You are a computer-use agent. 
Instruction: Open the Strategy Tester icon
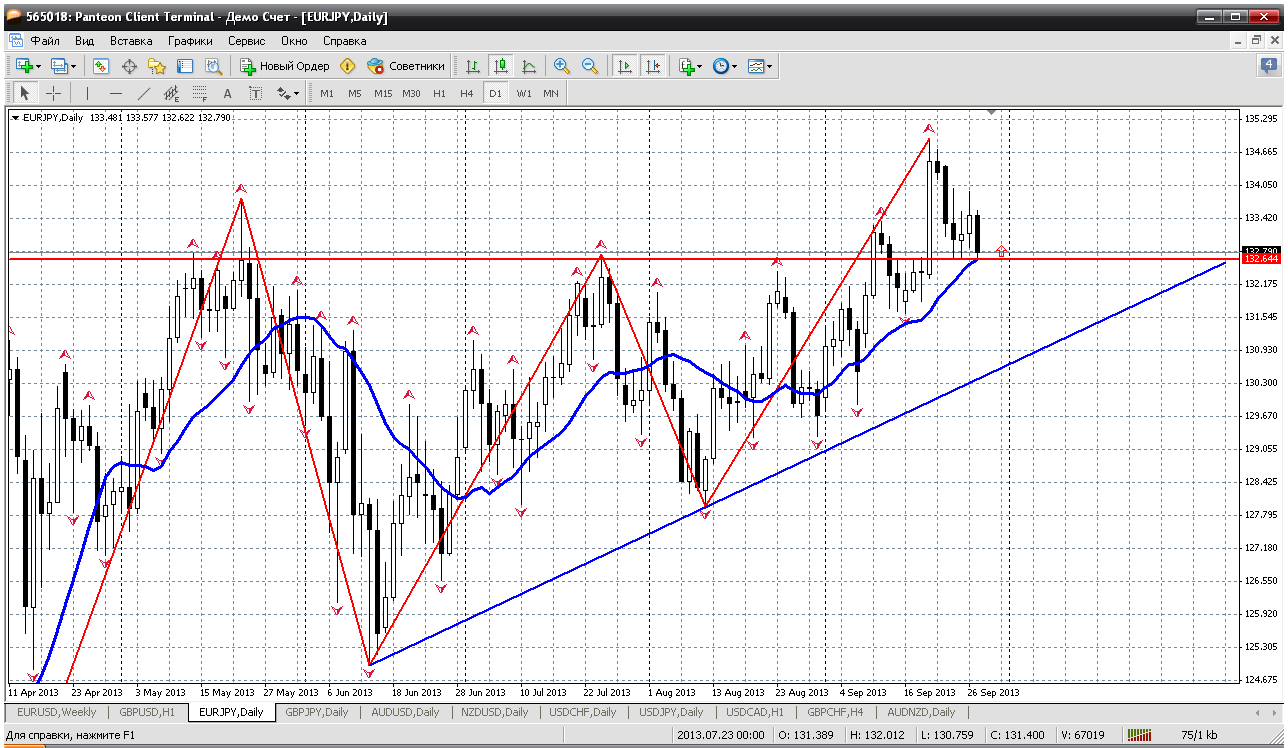click(213, 66)
